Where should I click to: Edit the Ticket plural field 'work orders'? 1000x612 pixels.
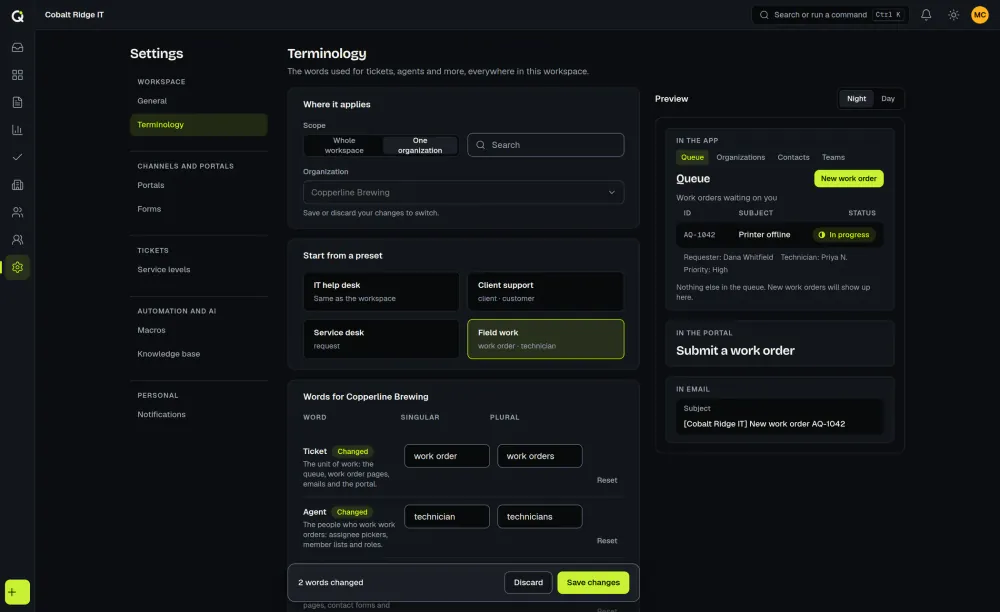pos(540,456)
